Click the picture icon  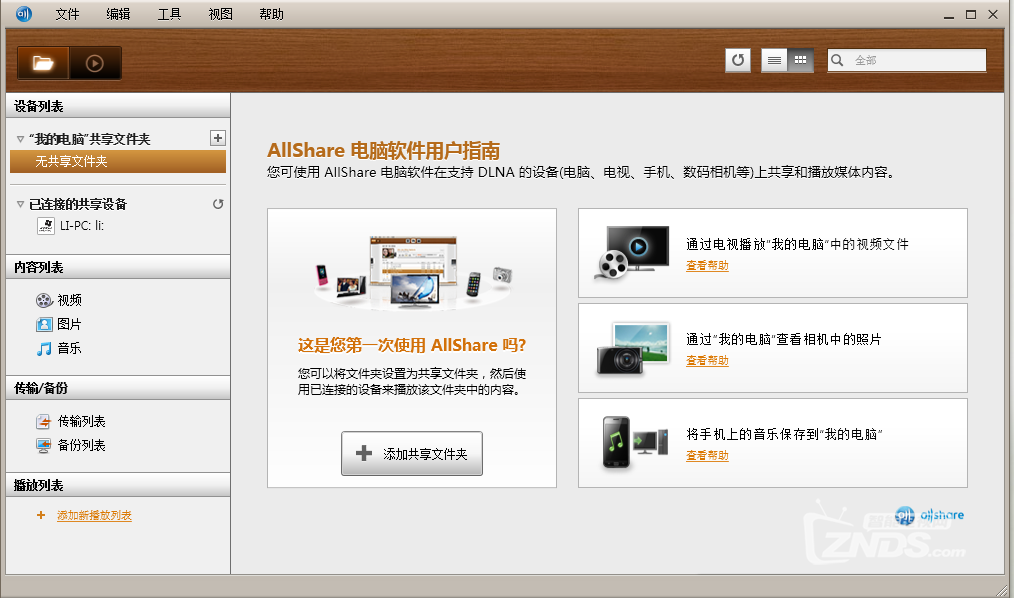click(x=44, y=325)
